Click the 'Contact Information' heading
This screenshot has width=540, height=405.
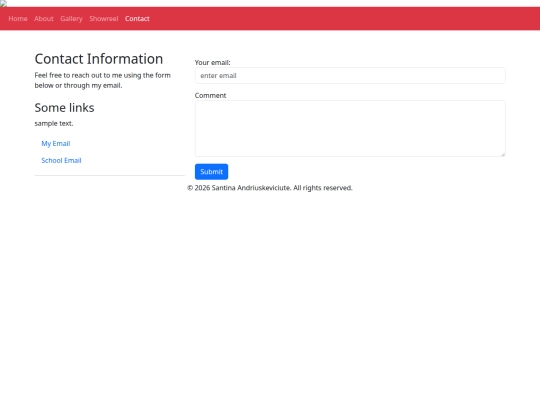click(x=99, y=59)
